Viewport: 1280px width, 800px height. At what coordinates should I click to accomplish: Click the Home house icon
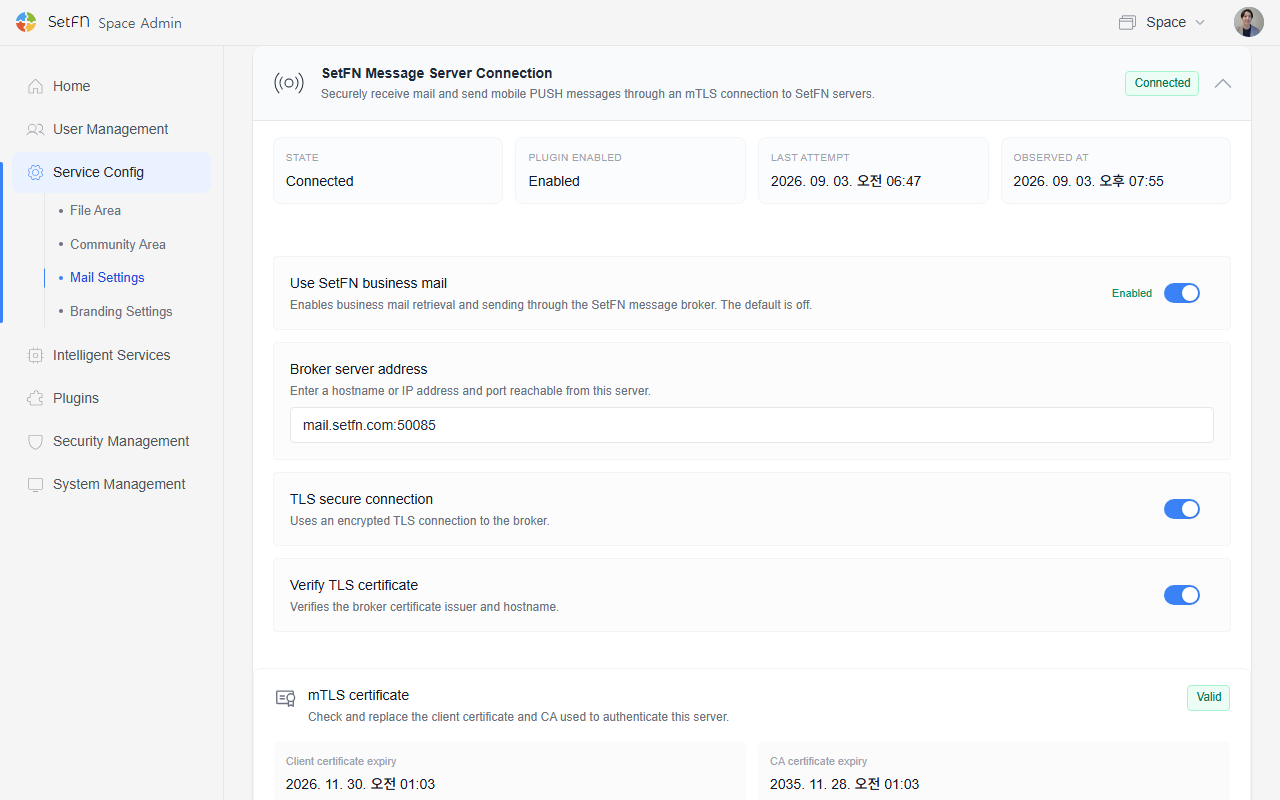36,86
